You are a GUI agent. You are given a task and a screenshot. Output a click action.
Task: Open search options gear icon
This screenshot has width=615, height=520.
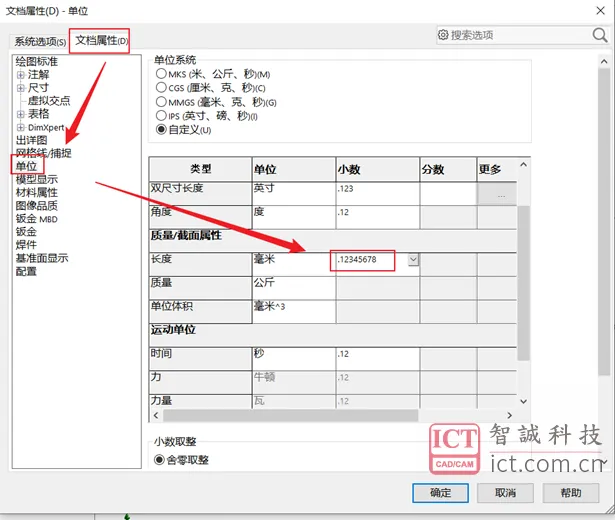click(443, 35)
